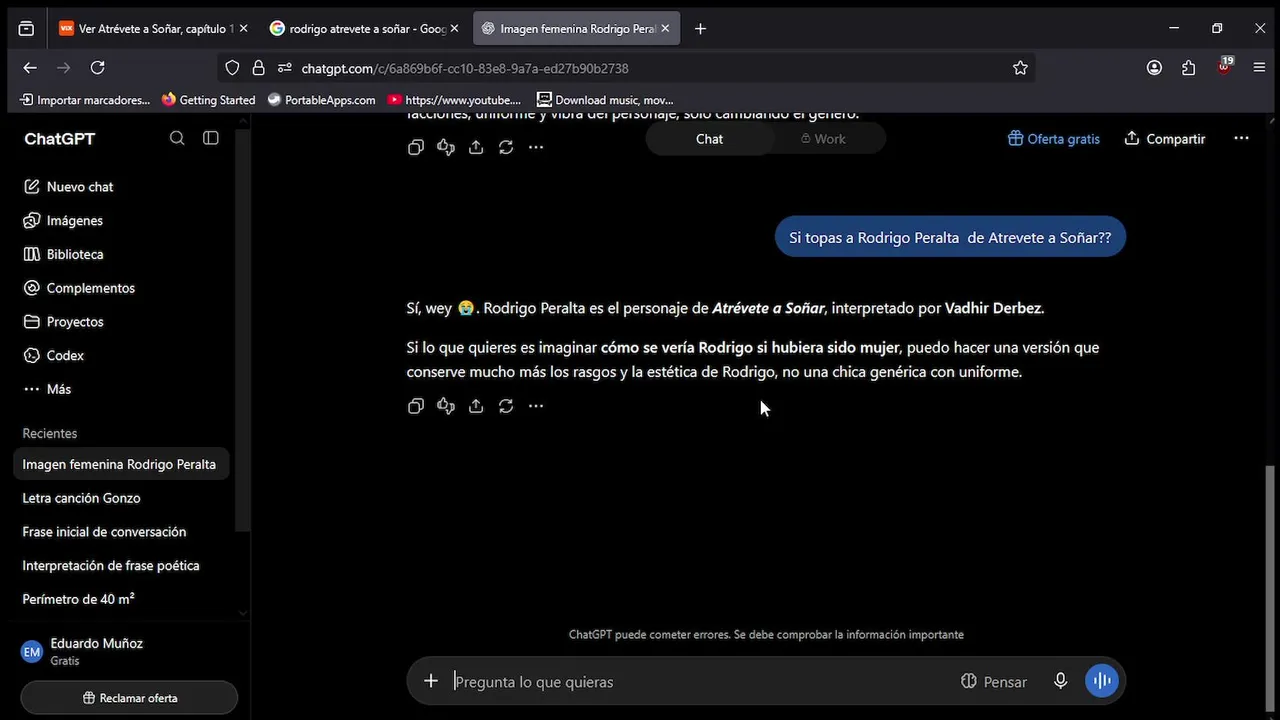Open the youtube.com bookmark
This screenshot has width=1280, height=720.
coord(454,100)
